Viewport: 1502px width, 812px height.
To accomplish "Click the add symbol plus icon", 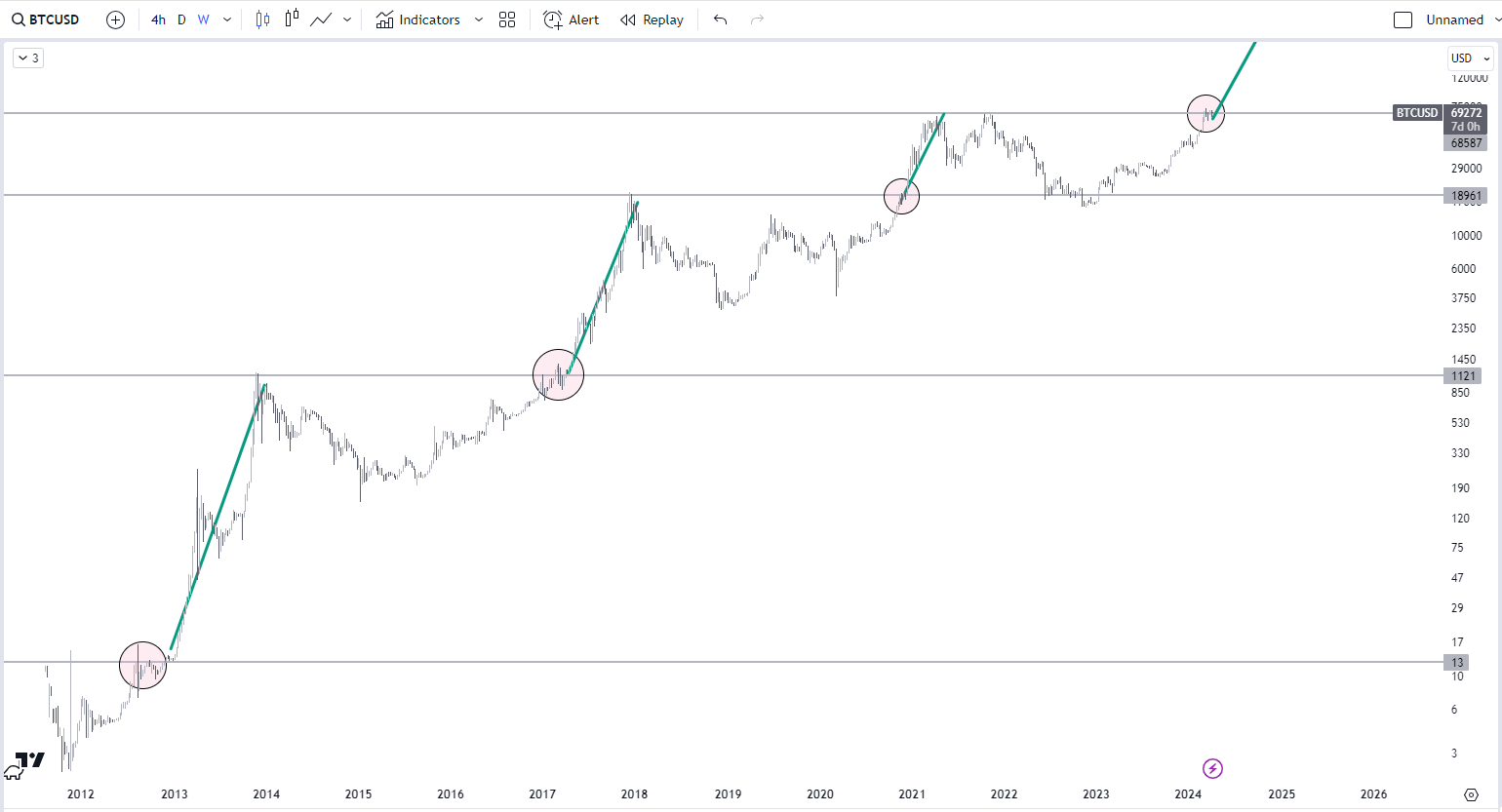I will (115, 19).
